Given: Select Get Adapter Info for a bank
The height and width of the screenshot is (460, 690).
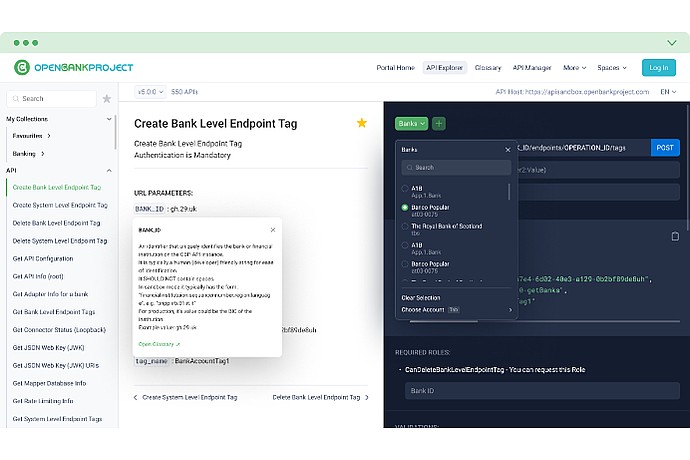Looking at the screenshot, I should (x=50, y=294).
